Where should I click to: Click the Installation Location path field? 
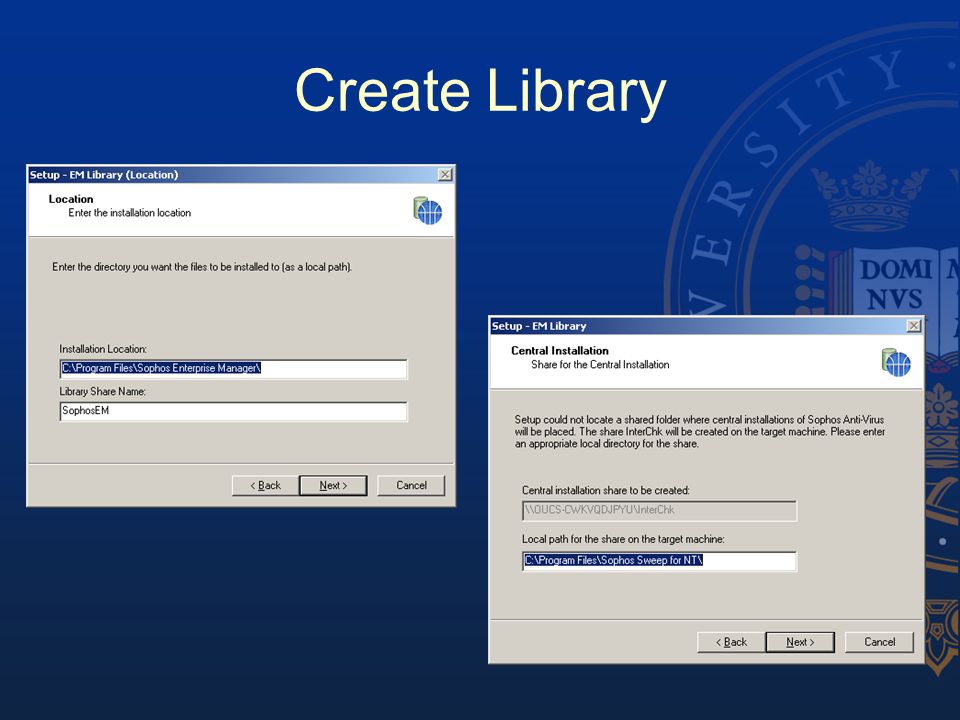pos(233,369)
